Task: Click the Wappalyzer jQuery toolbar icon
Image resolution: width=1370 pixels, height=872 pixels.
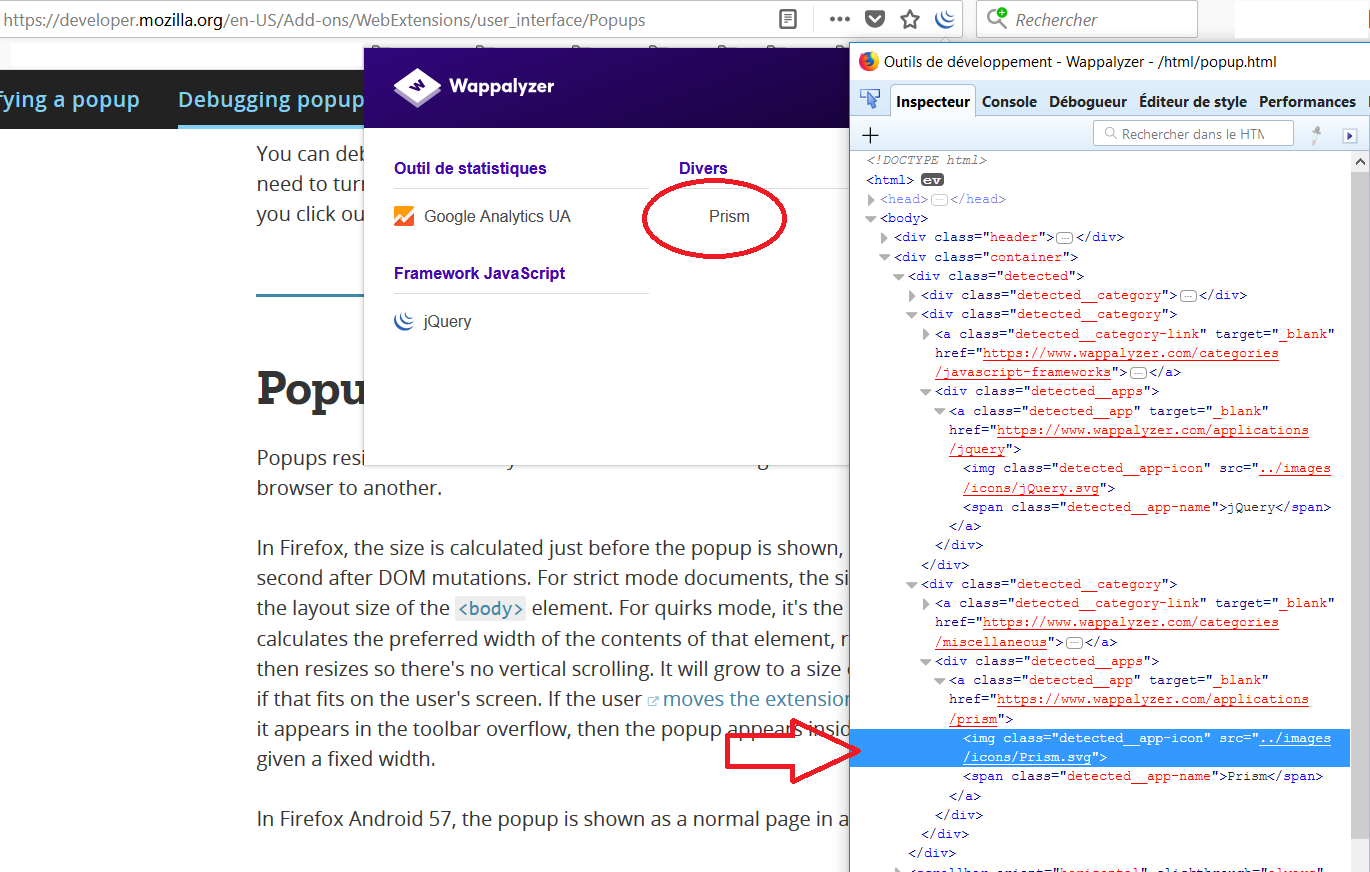Action: 944,18
